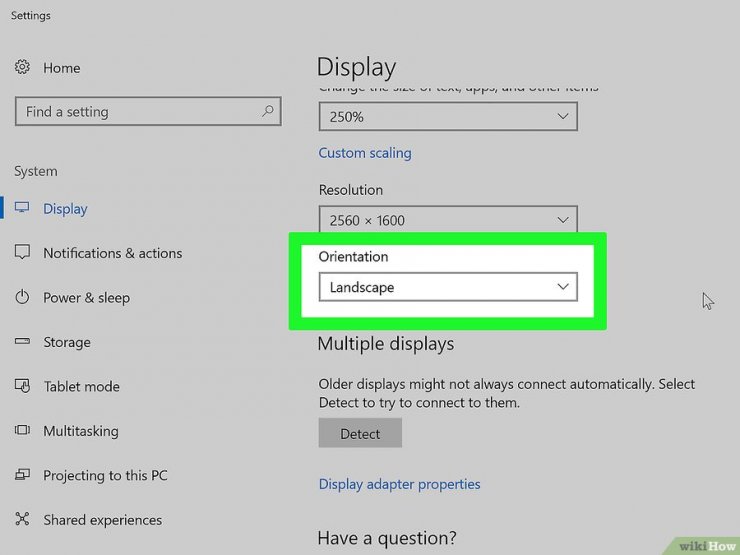
Task: Click the Settings window title
Action: 31,16
